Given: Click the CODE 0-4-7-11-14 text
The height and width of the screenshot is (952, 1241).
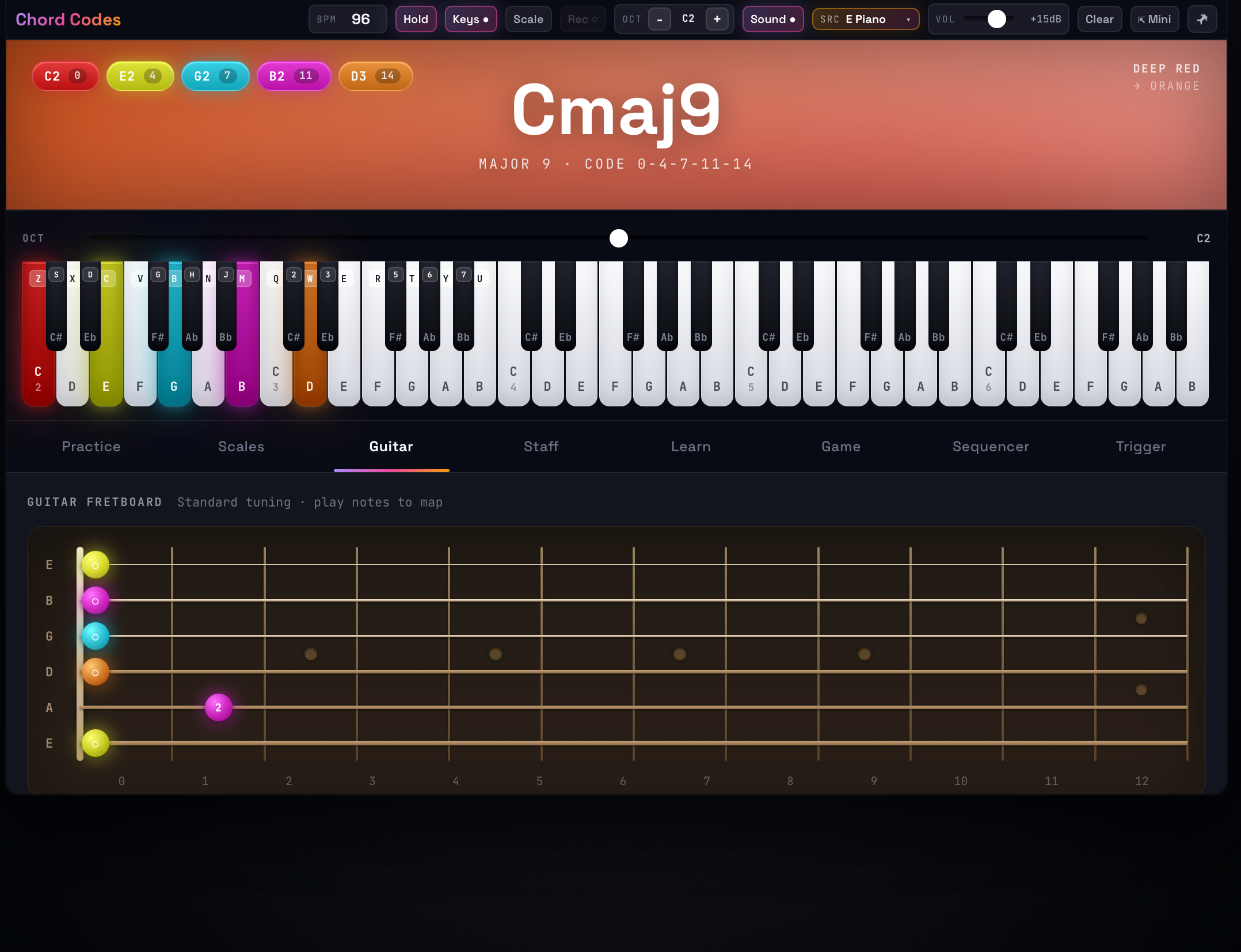Looking at the screenshot, I should 668,164.
